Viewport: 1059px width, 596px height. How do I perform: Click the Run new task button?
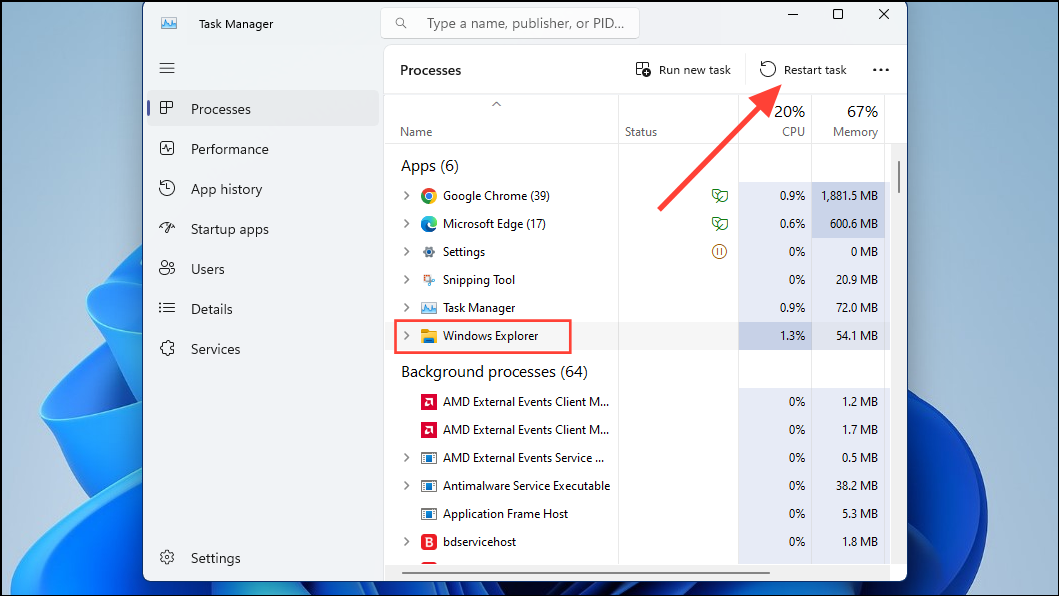tap(683, 70)
